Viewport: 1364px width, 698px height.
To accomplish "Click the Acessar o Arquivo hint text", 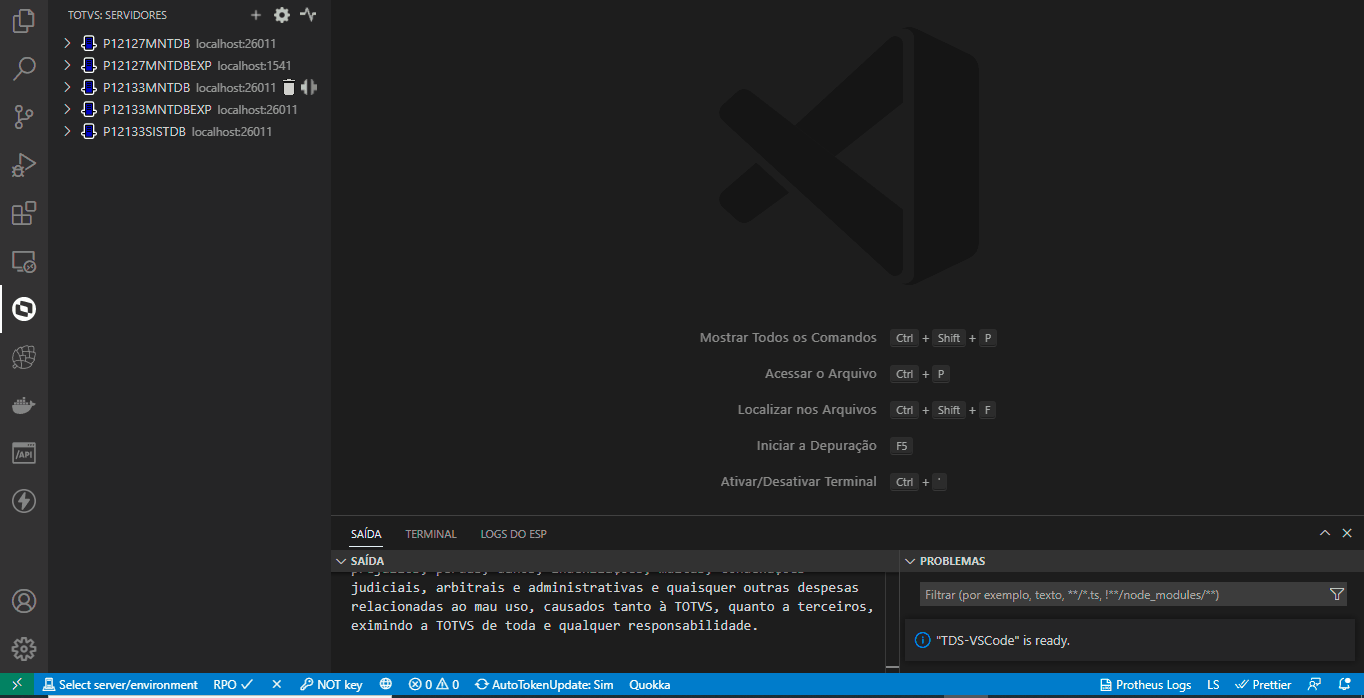I will pyautogui.click(x=820, y=374).
